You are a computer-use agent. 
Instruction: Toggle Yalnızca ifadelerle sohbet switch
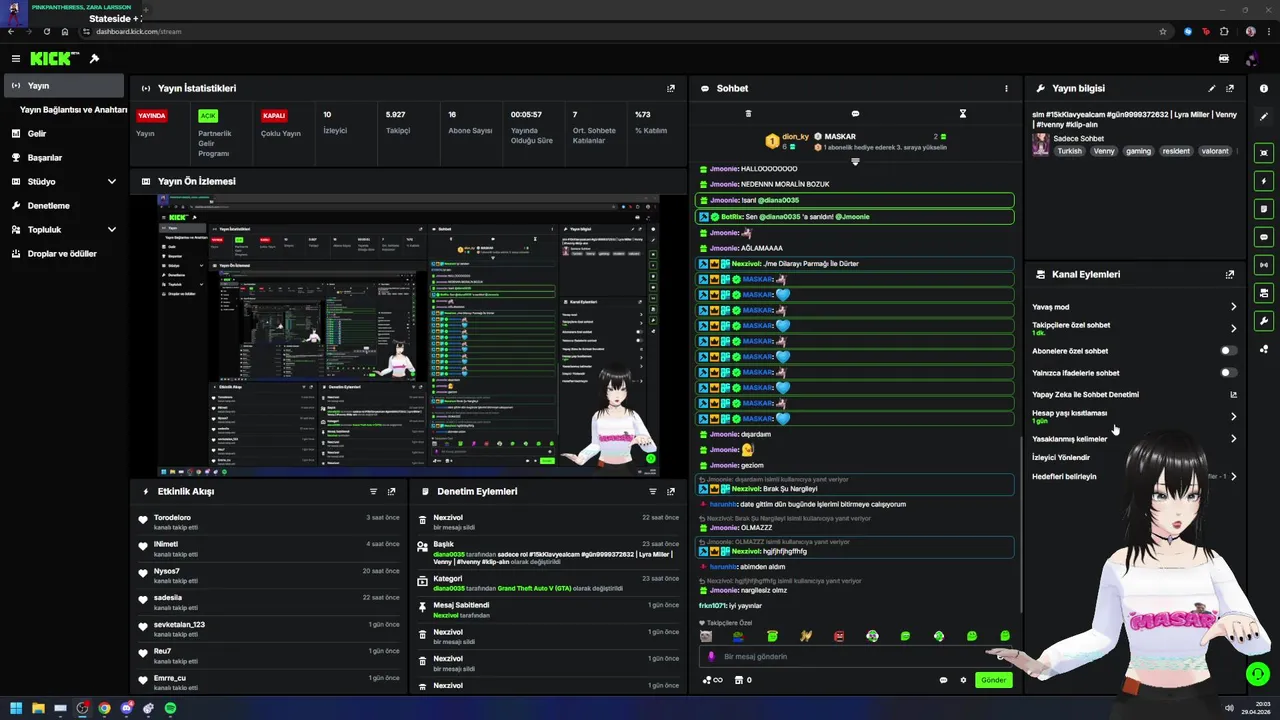pos(1228,373)
